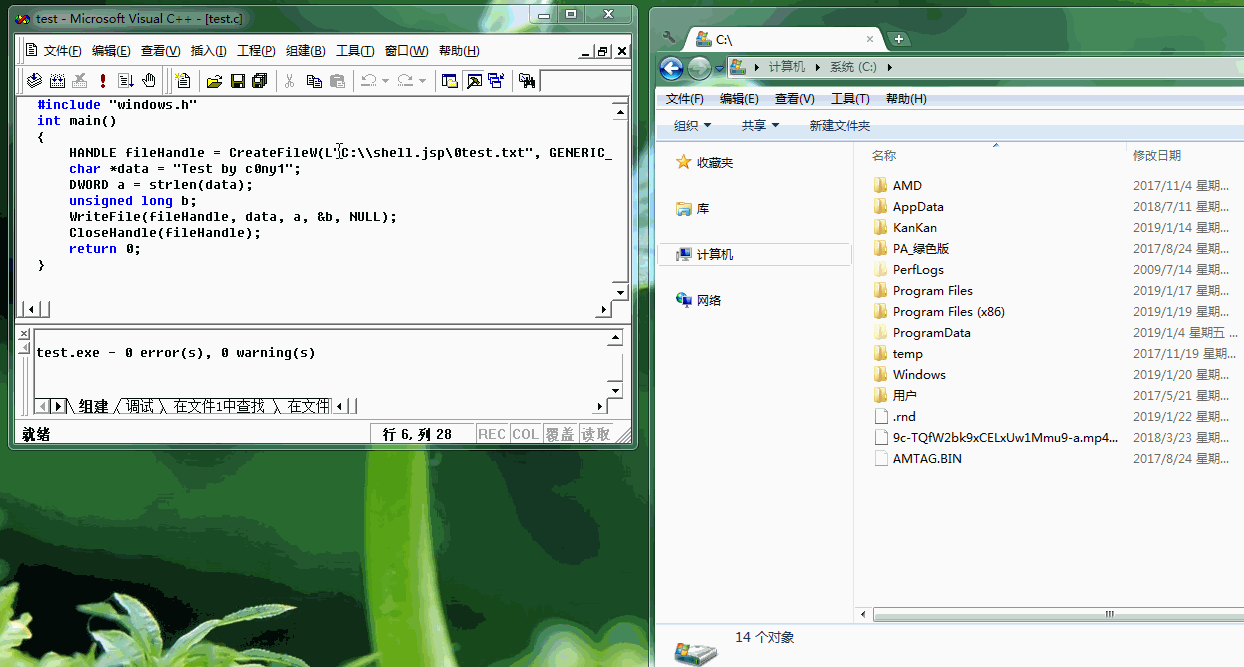Select the AMTAG.BIN file
This screenshot has height=667, width=1244.
tap(917, 459)
